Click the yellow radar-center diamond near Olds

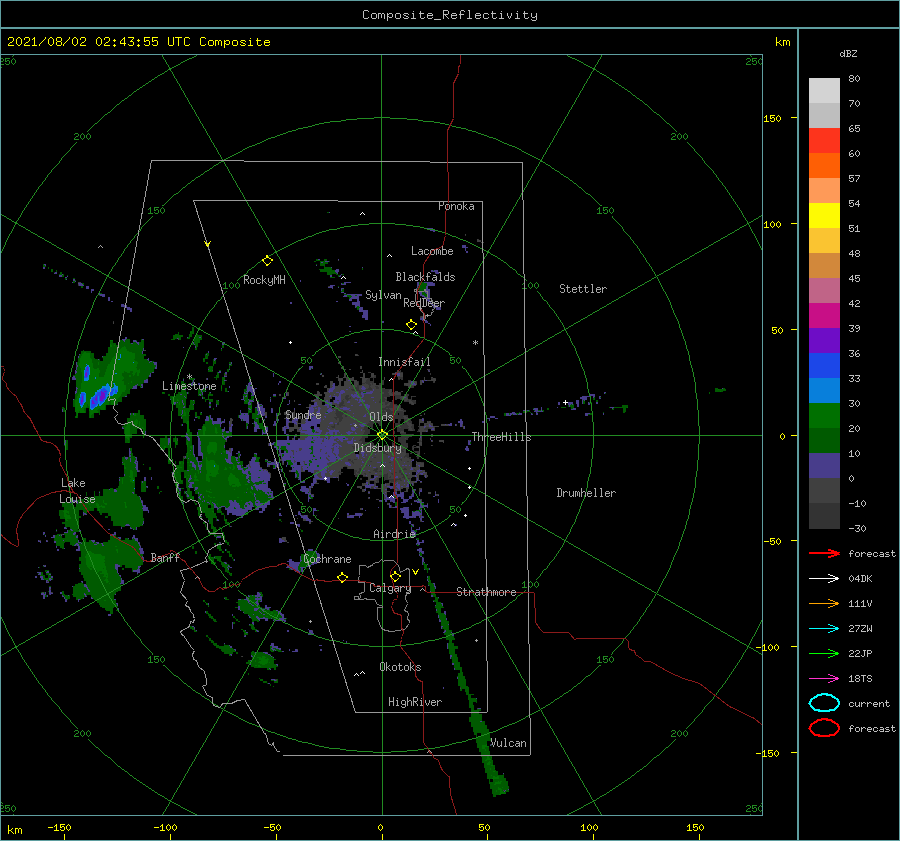click(x=382, y=435)
